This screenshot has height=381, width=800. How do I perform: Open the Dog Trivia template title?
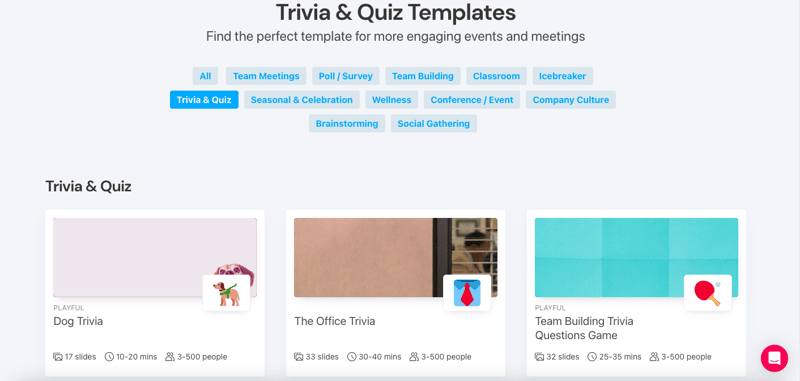coord(78,321)
